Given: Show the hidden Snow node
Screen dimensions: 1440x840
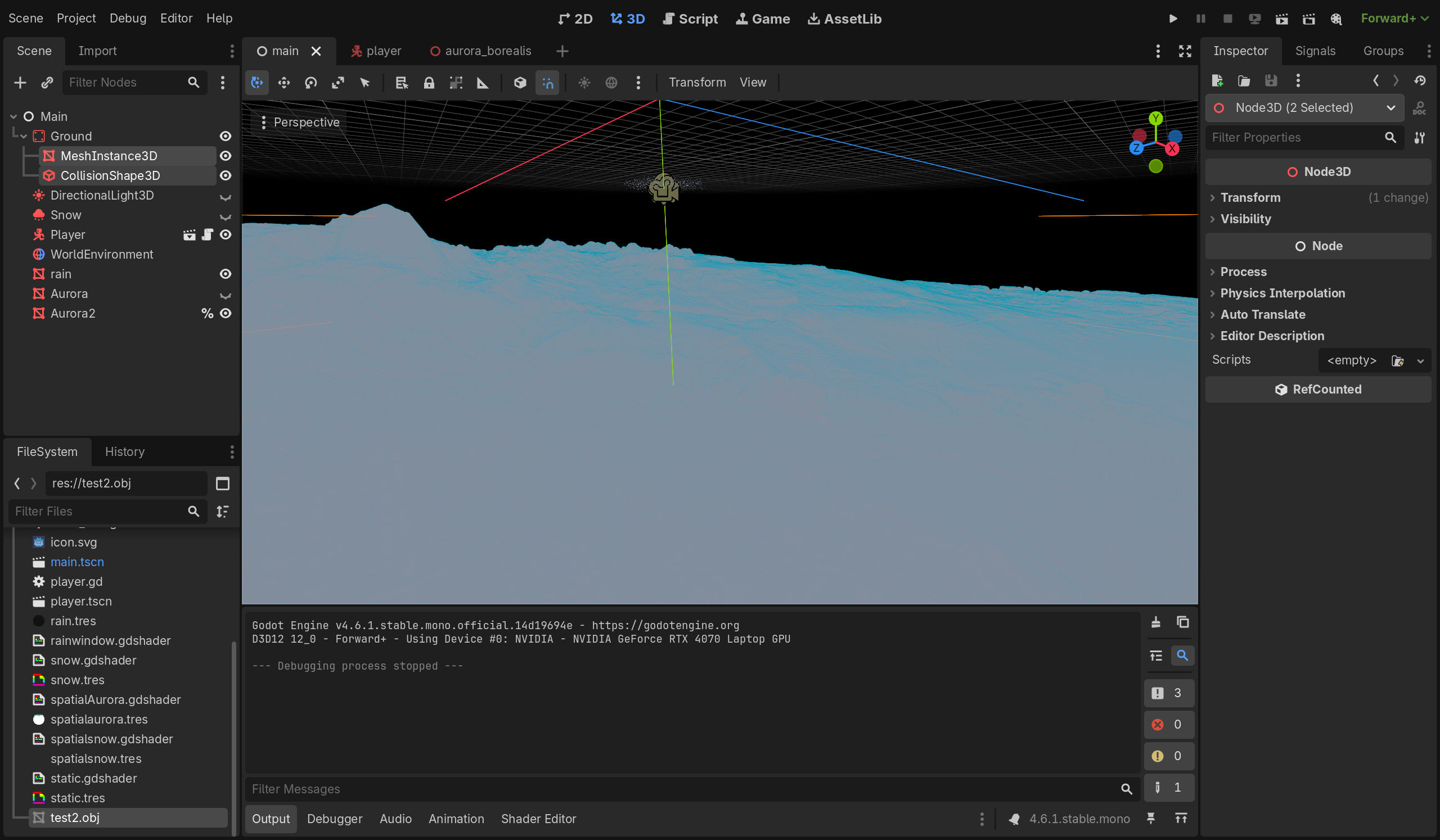Looking at the screenshot, I should click(x=226, y=216).
